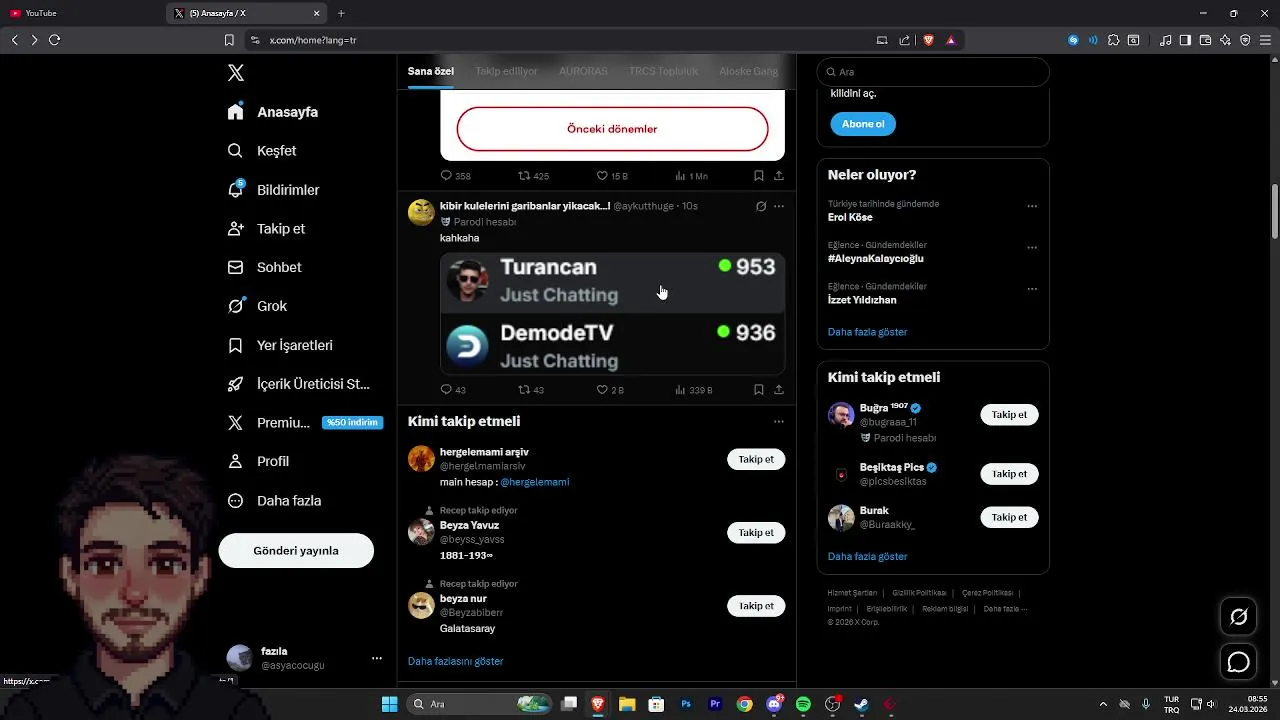Open options for İzzet Yıldızhan trend
The image size is (1280, 720).
tap(1032, 289)
